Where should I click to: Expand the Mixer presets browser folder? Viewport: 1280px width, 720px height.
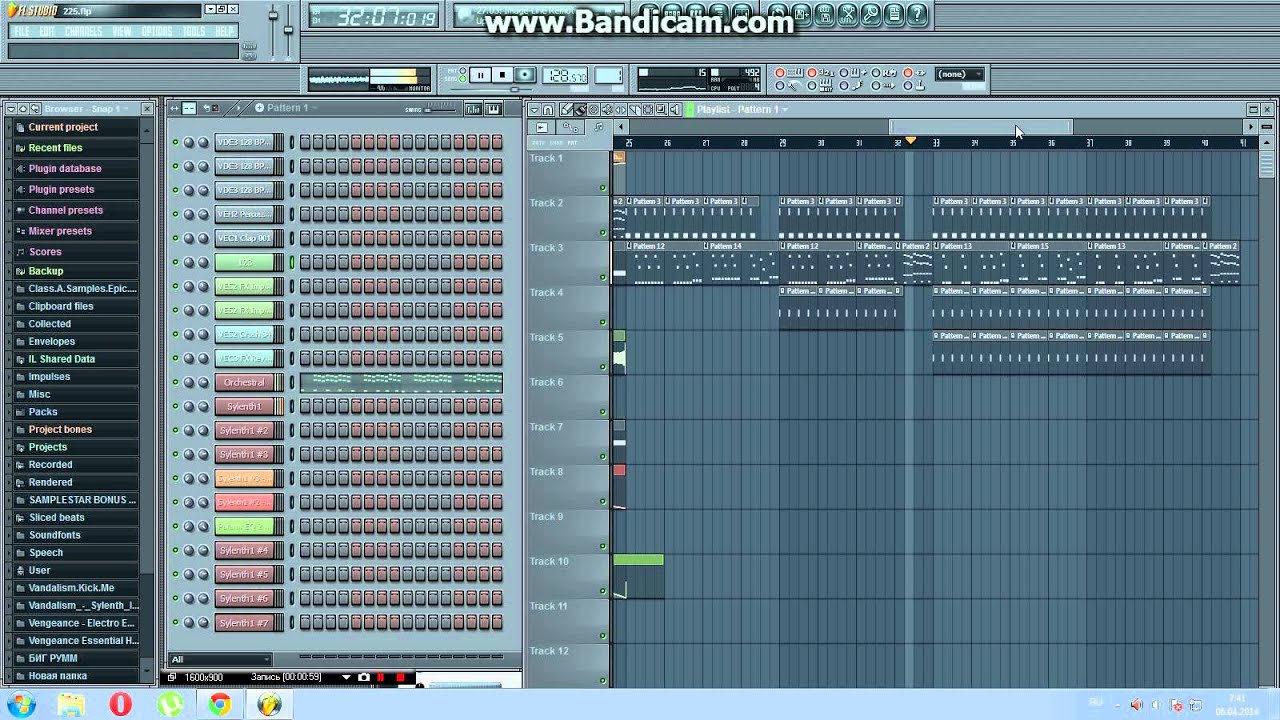pos(60,231)
